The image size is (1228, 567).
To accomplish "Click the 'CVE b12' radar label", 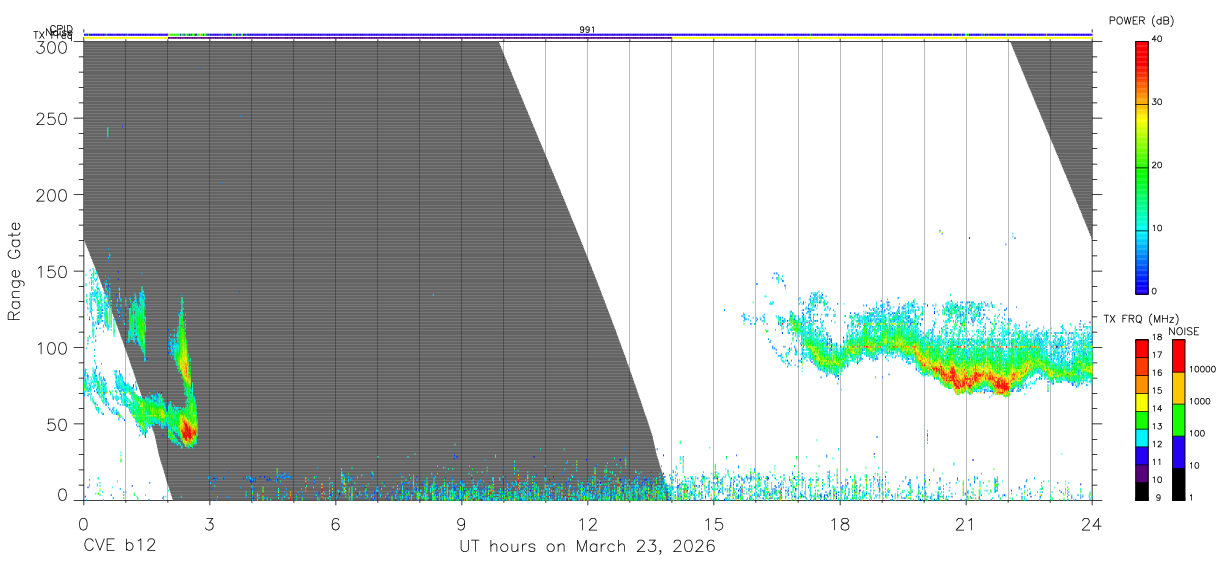I will [x=119, y=547].
